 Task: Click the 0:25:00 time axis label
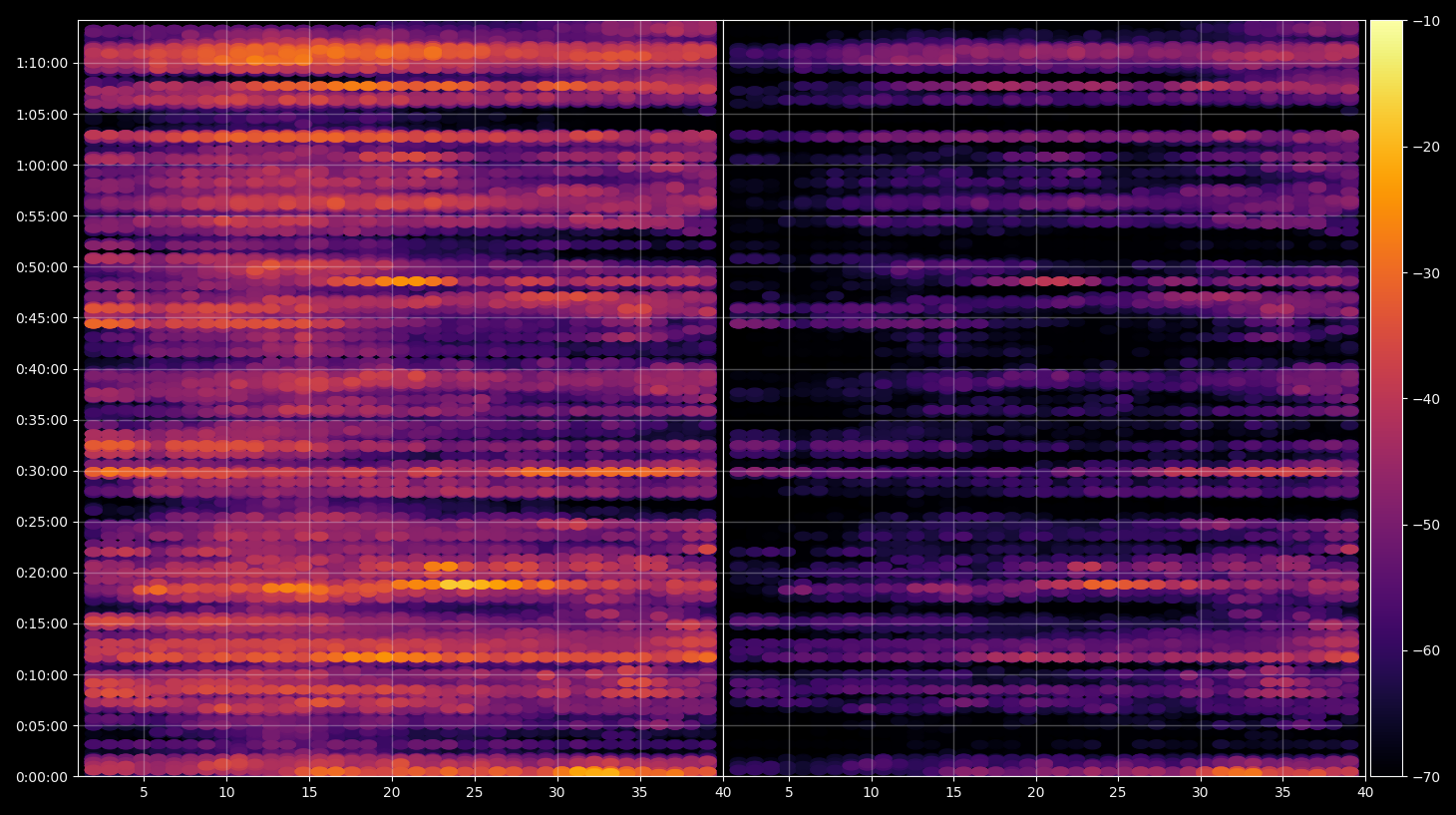(x=42, y=523)
